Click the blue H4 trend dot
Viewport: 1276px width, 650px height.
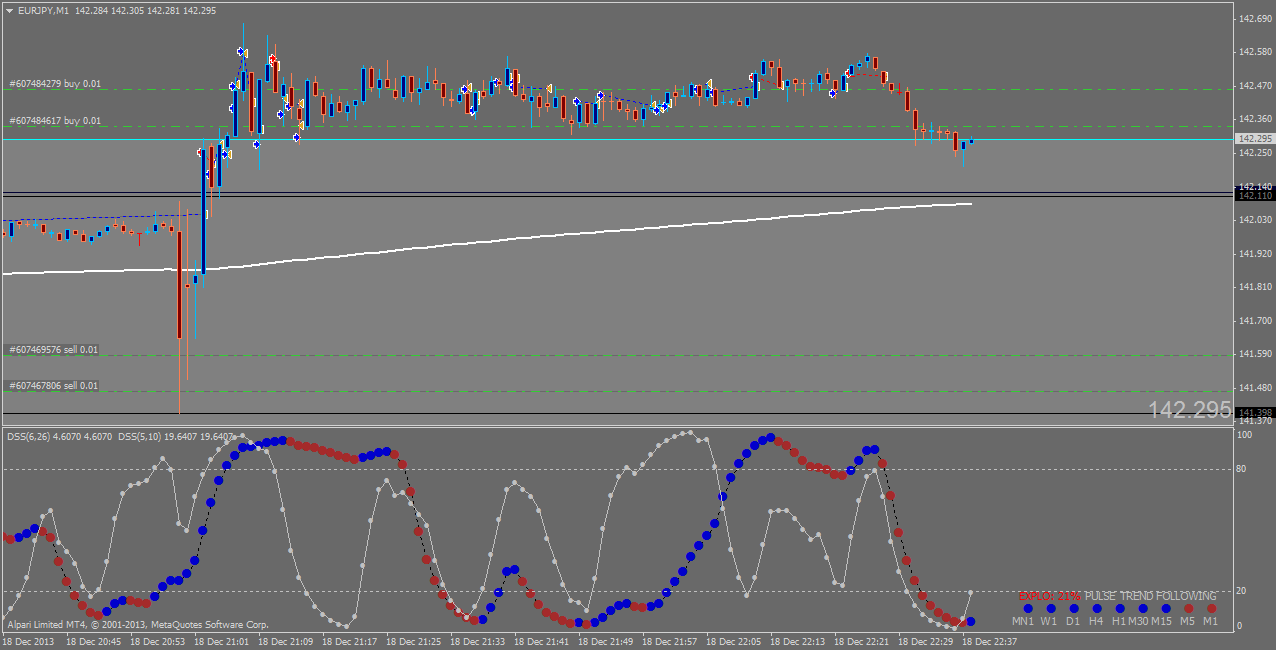(x=1096, y=608)
